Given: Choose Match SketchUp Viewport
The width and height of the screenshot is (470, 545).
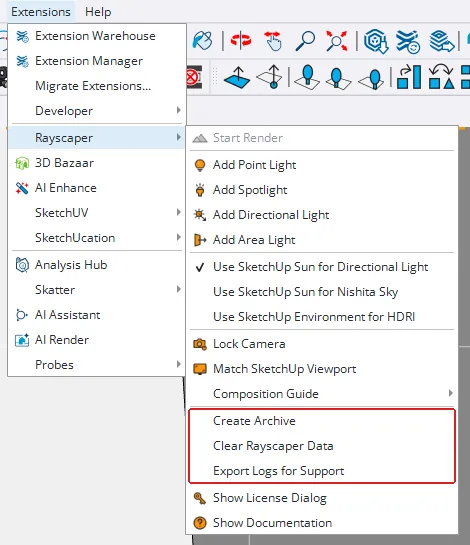Looking at the screenshot, I should click(x=322, y=369).
